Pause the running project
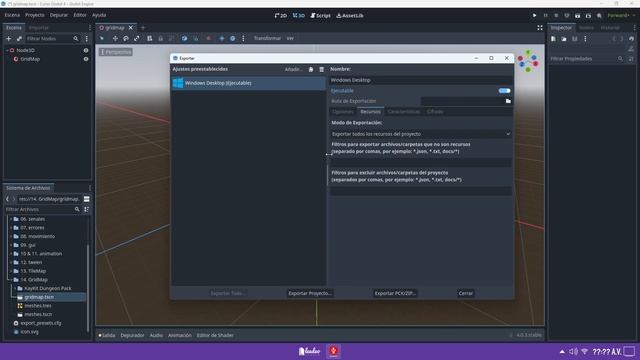 click(x=545, y=16)
